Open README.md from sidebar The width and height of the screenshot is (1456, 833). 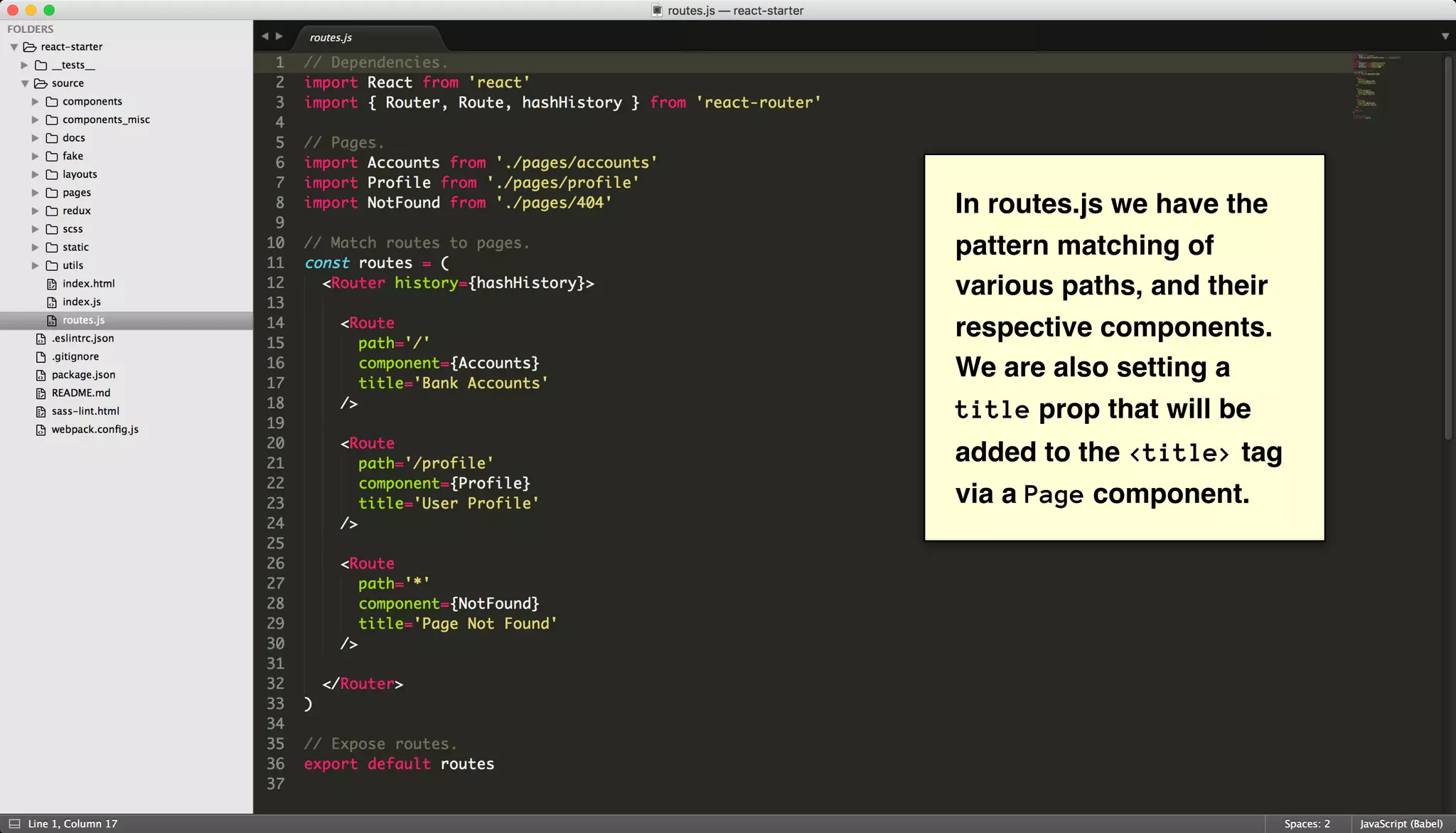tap(81, 393)
